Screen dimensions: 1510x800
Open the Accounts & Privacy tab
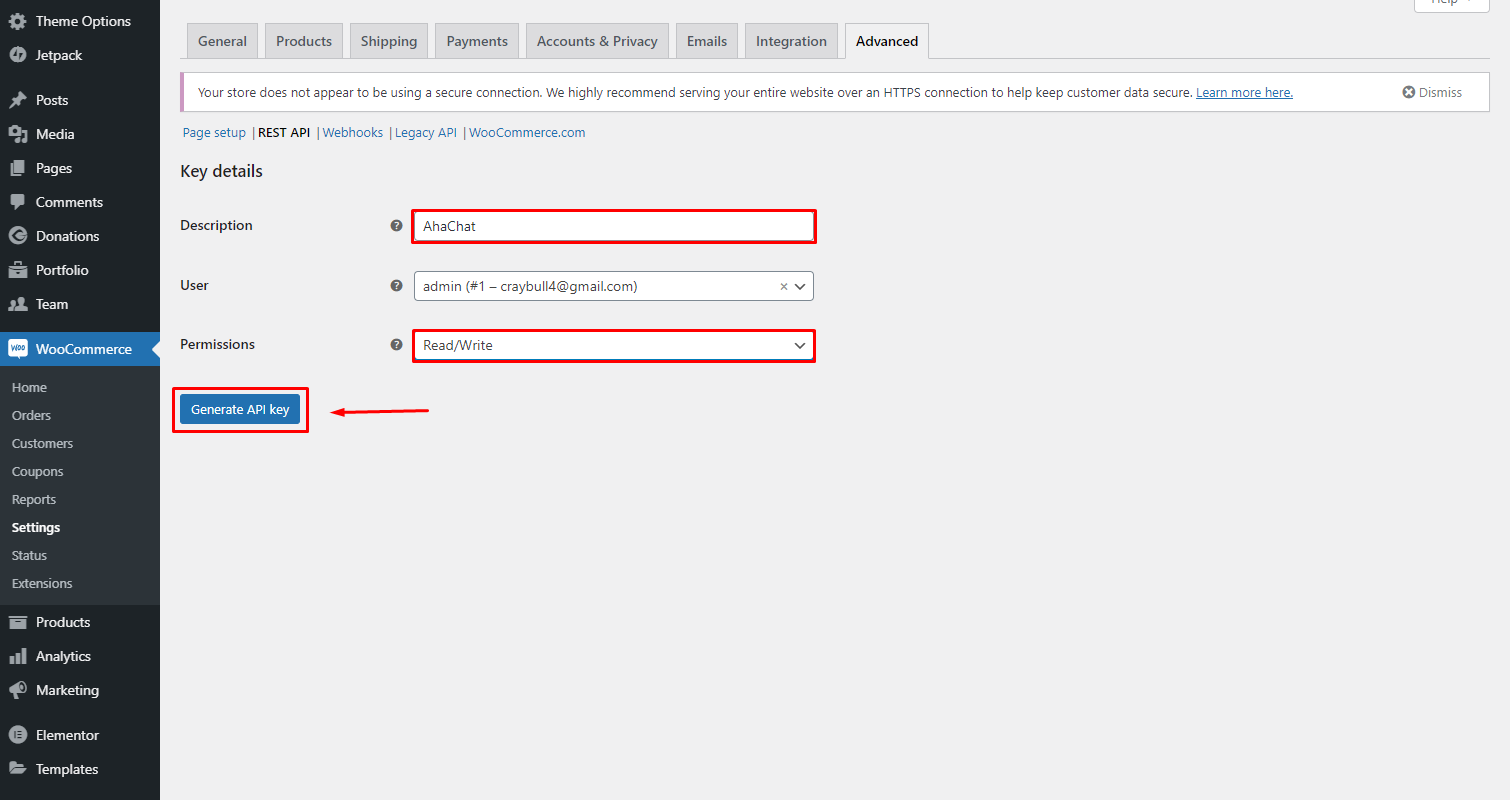(597, 41)
